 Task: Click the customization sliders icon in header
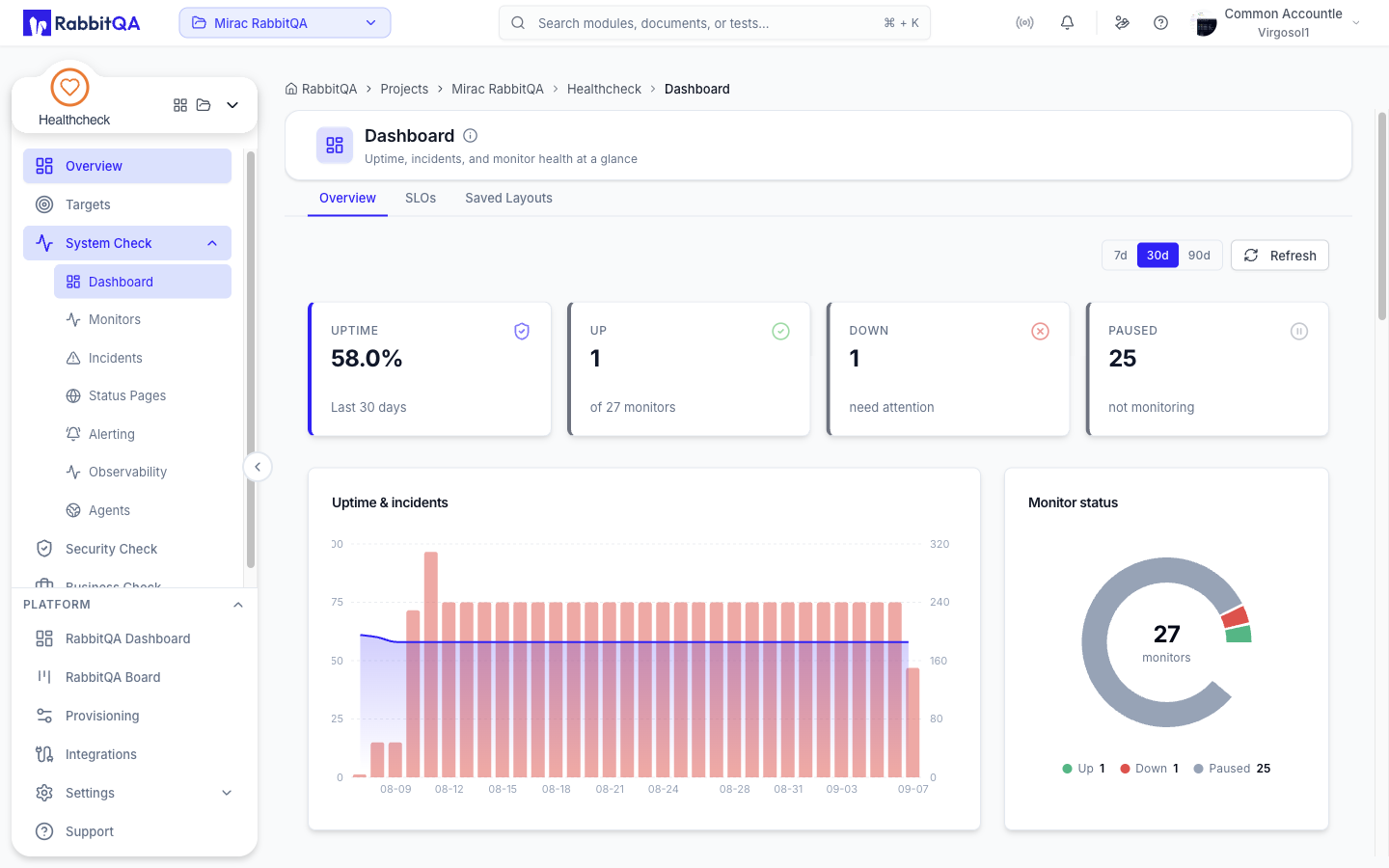pos(1122,23)
